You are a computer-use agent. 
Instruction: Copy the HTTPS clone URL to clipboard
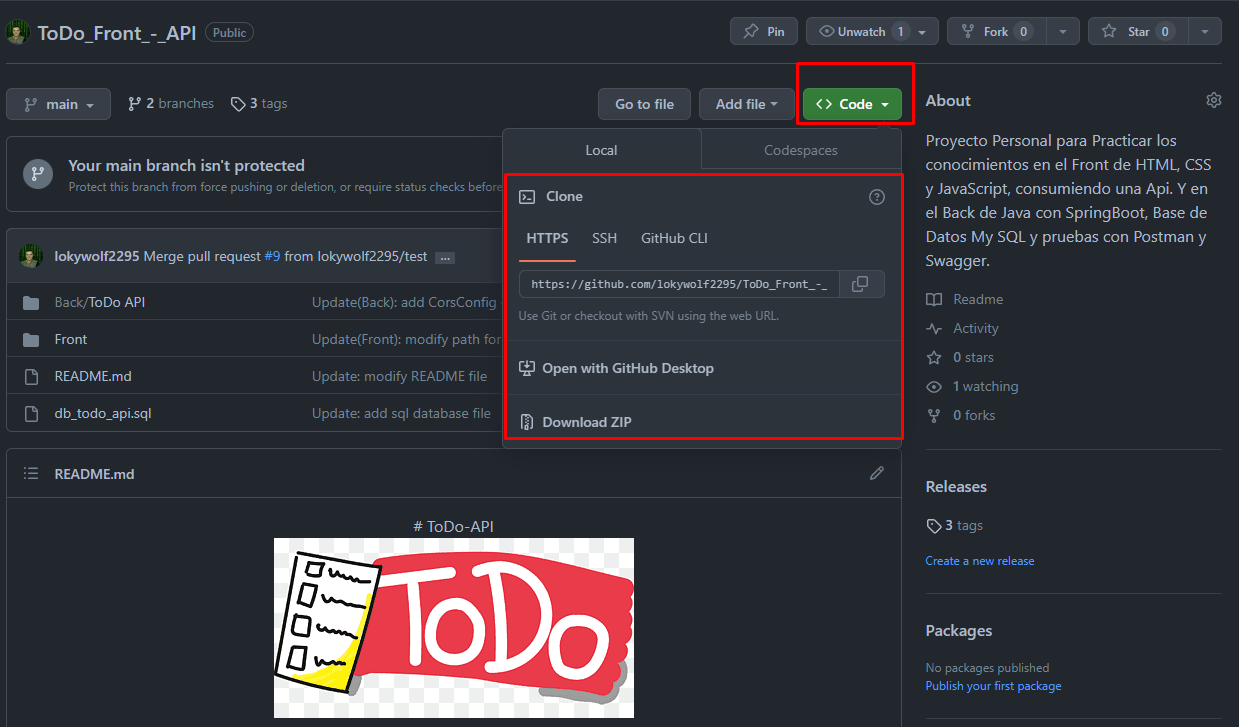pyautogui.click(x=860, y=284)
